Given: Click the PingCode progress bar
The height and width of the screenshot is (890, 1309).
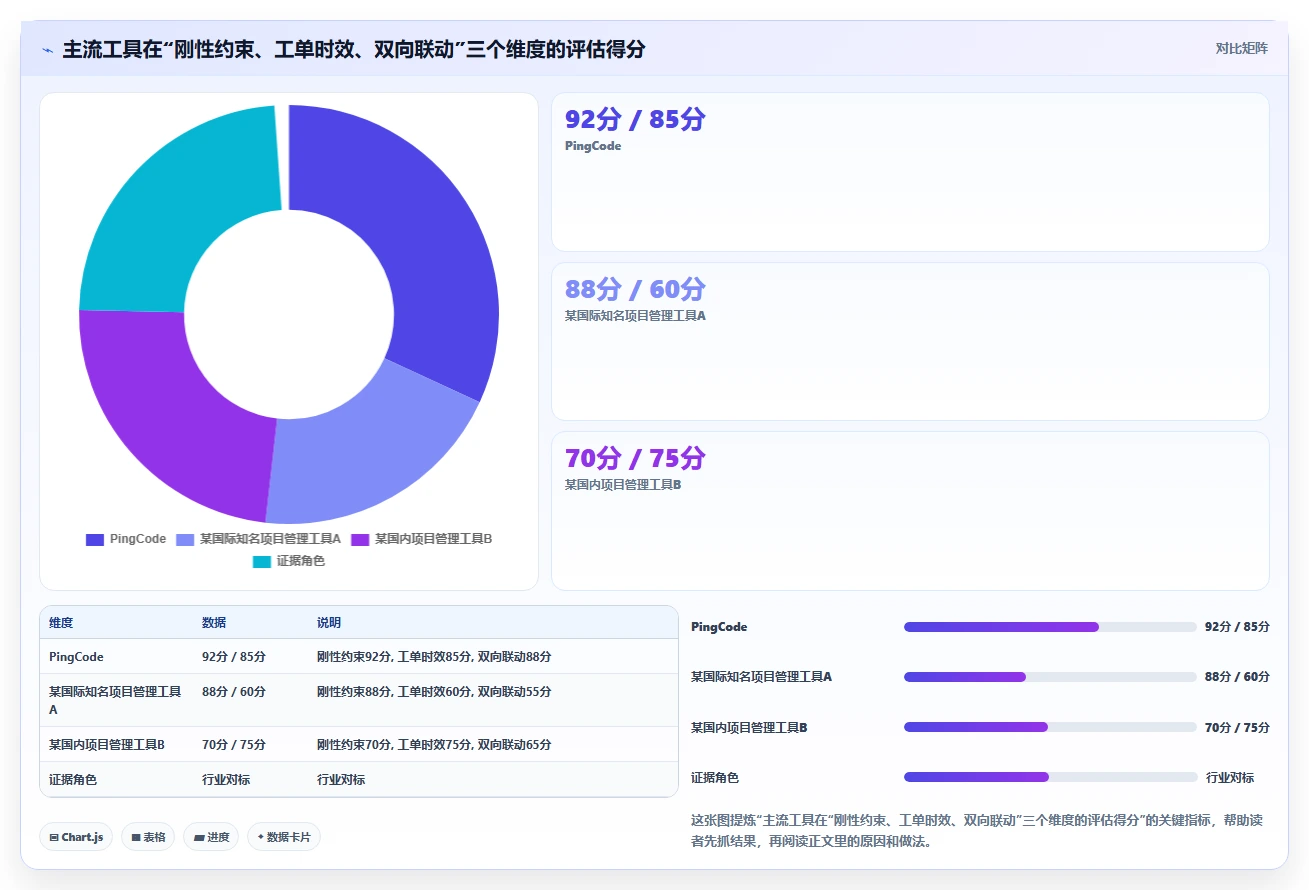Looking at the screenshot, I should (x=1050, y=627).
